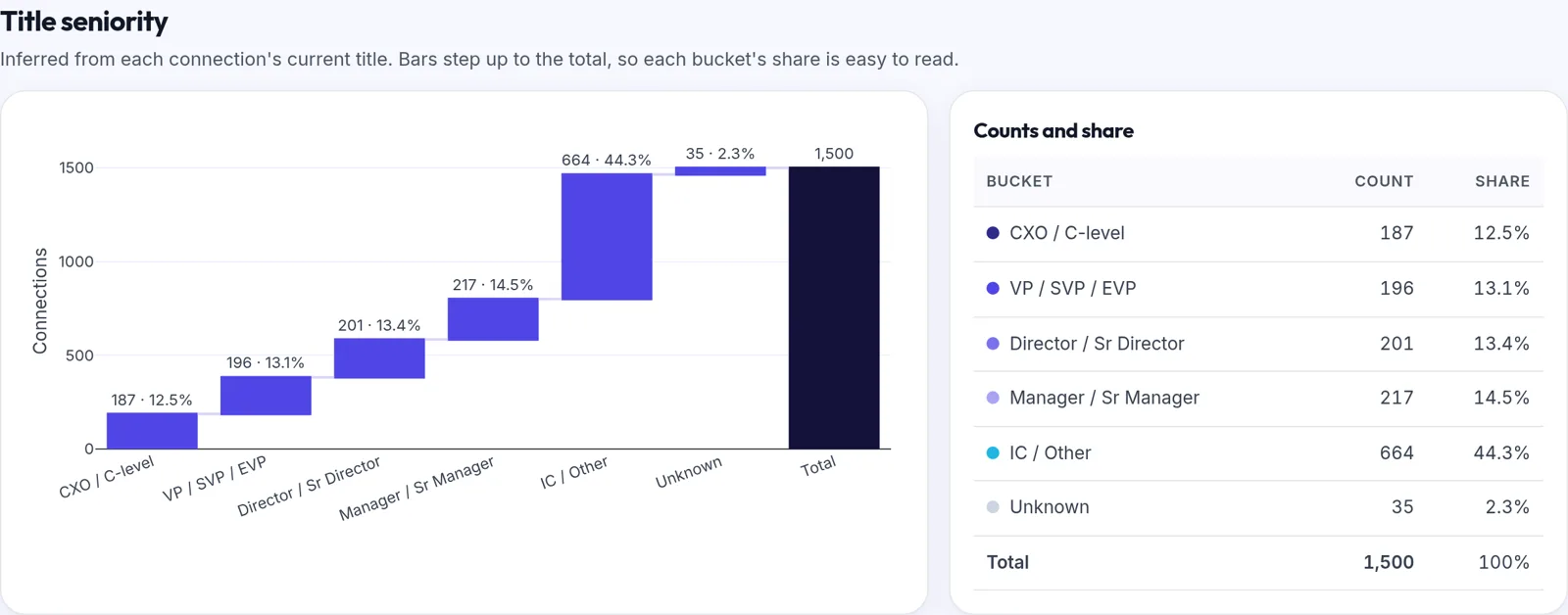Click the Director / Sr Director legend dot
This screenshot has height=615, width=1568.
pyautogui.click(x=993, y=344)
